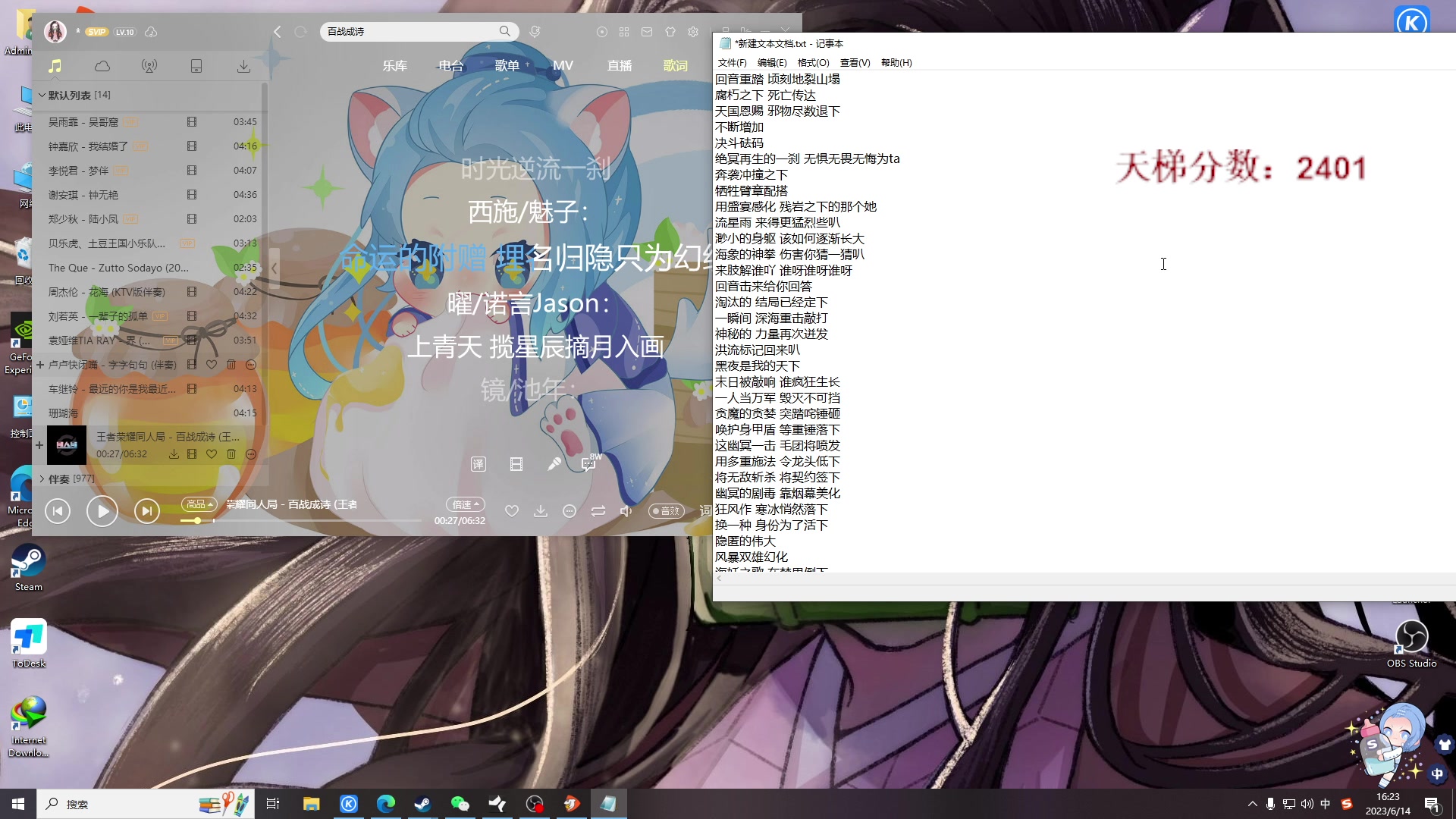This screenshot has width=1456, height=819.
Task: Open the 文件(F) menu in Notepad
Action: pos(732,63)
